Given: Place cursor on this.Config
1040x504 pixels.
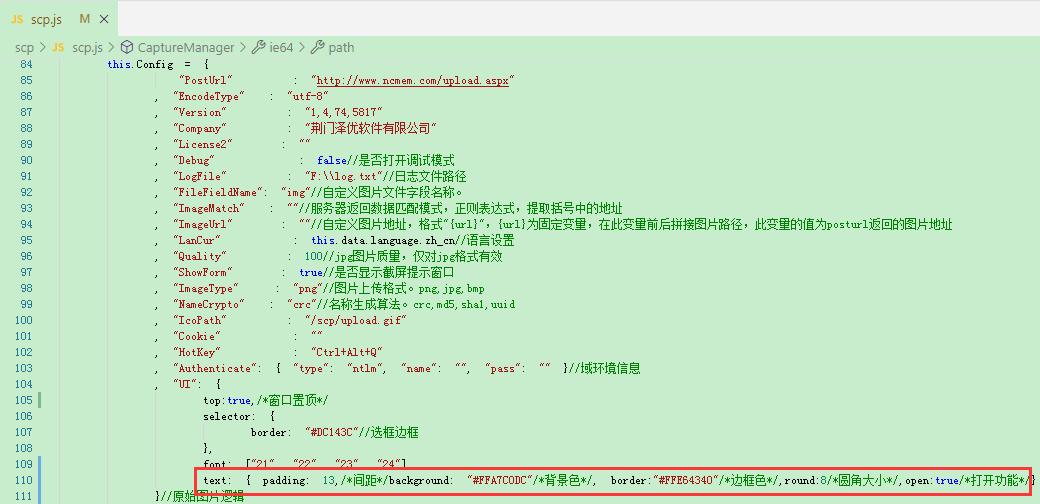Looking at the screenshot, I should point(140,64).
